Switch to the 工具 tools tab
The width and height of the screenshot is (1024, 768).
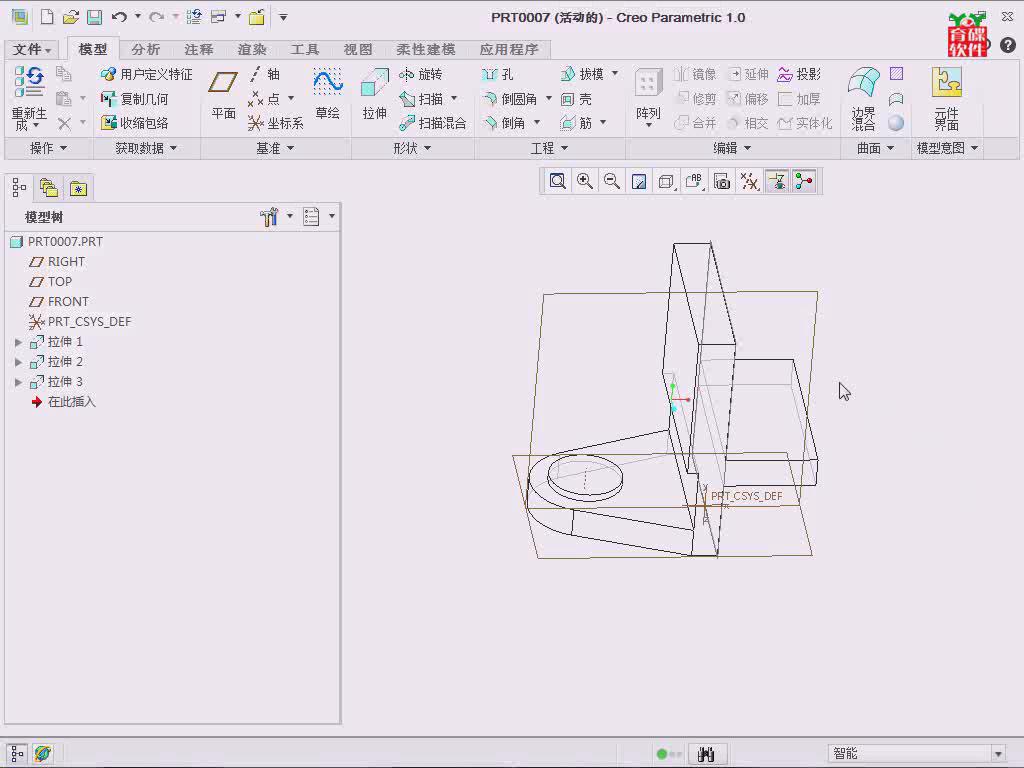click(x=305, y=50)
